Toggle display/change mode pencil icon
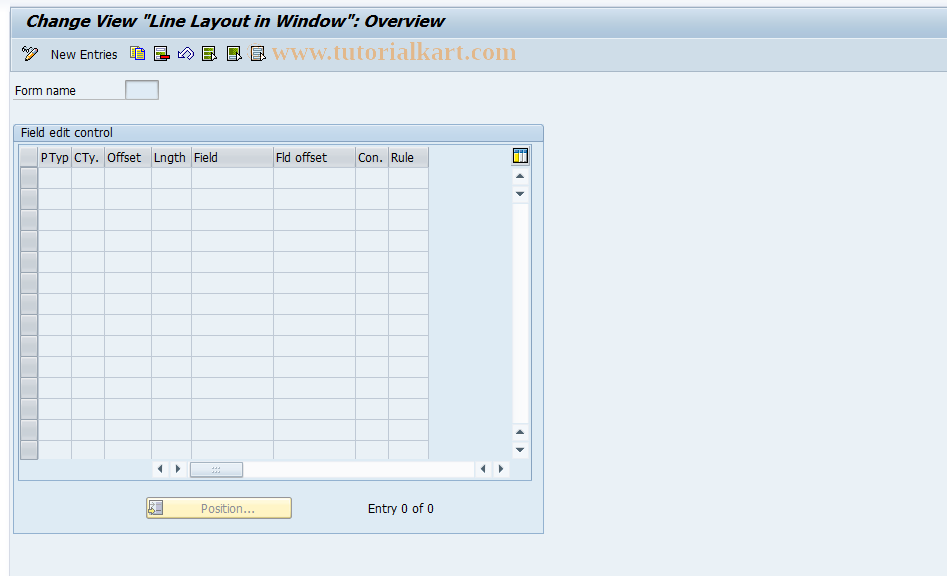 pos(29,54)
